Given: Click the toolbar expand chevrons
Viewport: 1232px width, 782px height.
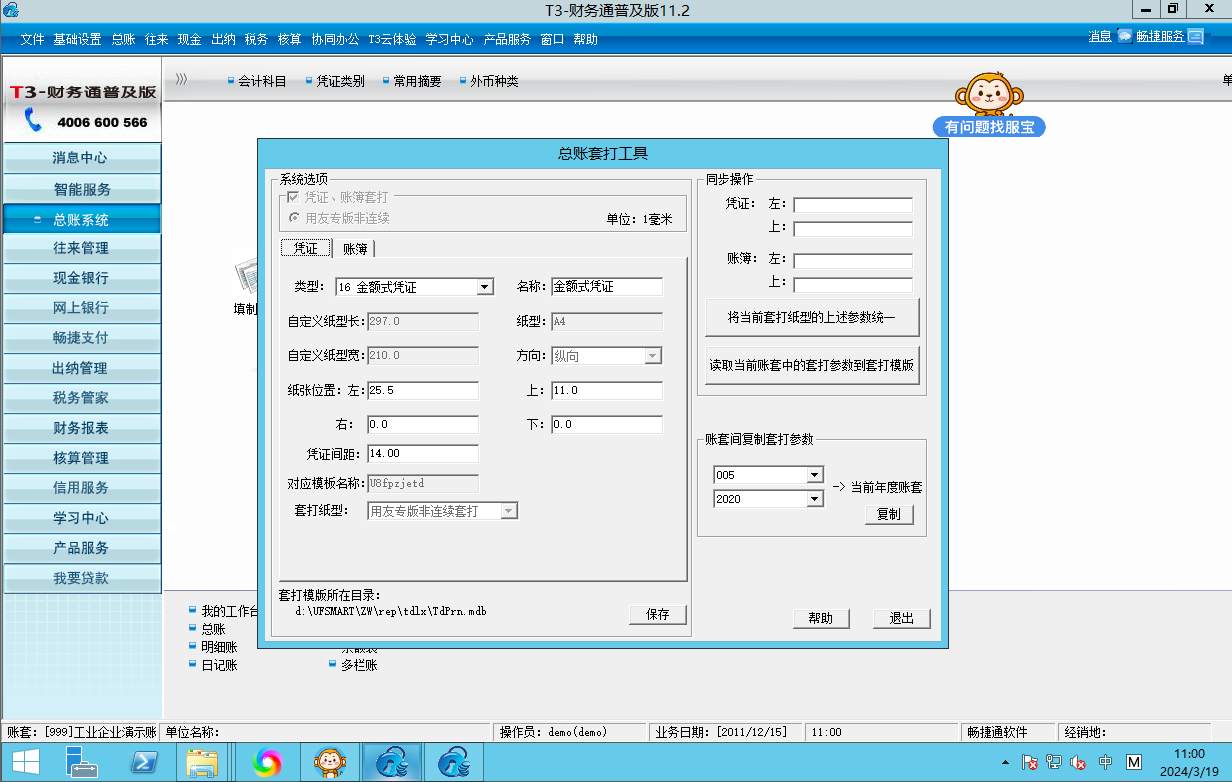Looking at the screenshot, I should click(x=181, y=80).
